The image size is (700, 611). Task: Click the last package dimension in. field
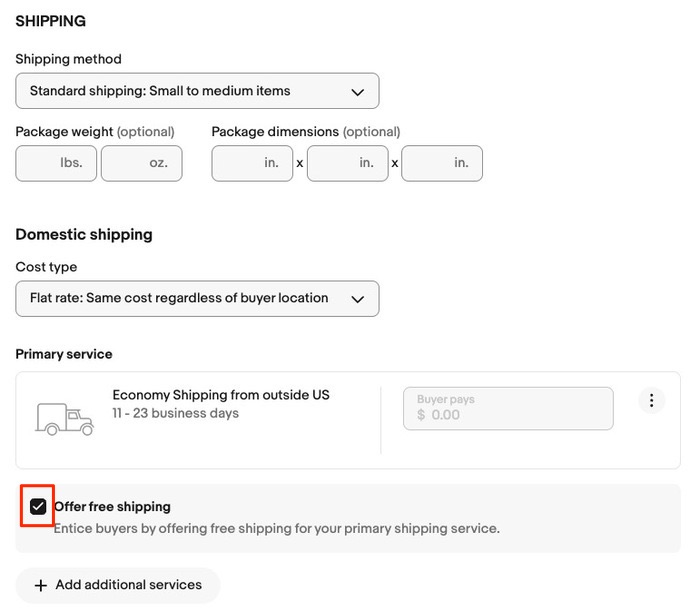point(441,163)
